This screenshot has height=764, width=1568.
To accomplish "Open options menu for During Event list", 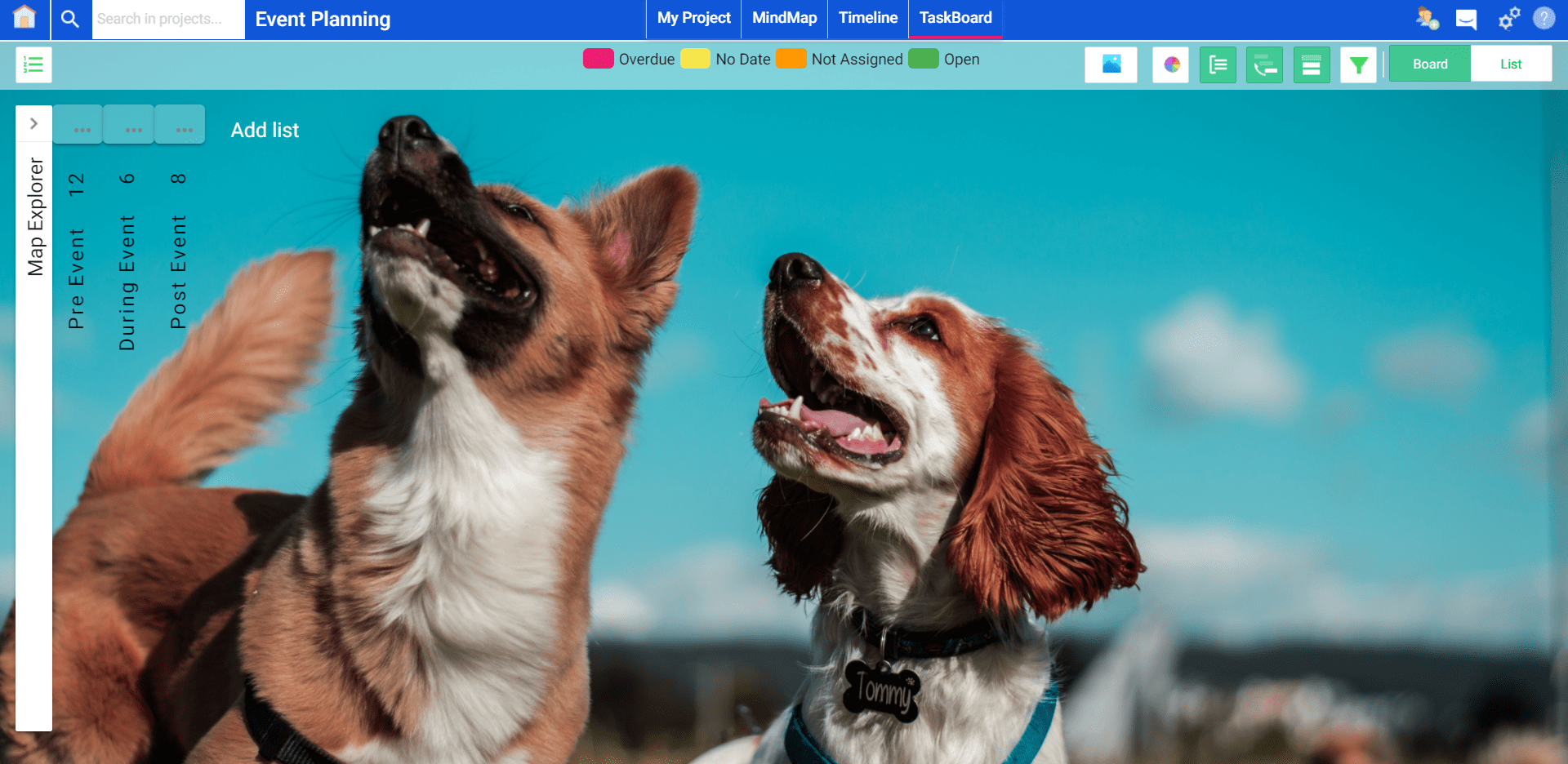I will pos(133,129).
